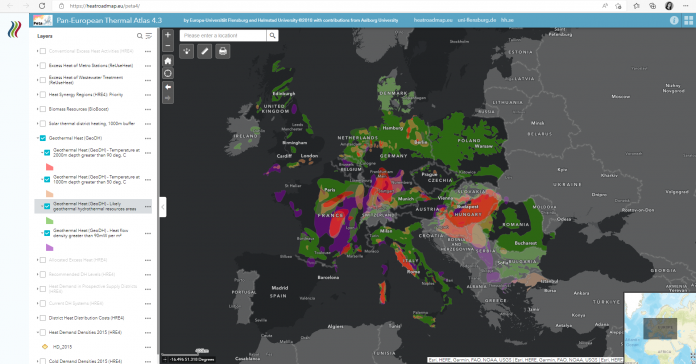Open layer list options filter icon

click(x=149, y=36)
